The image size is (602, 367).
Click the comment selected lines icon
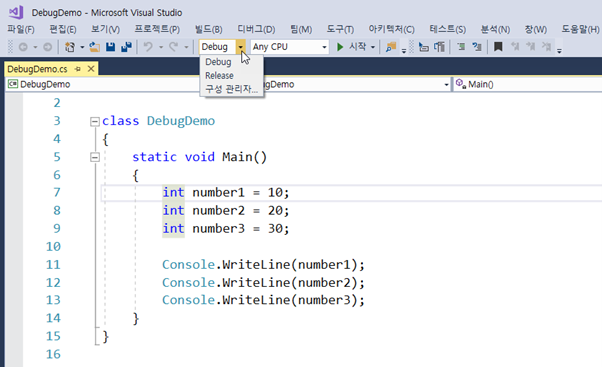[x=461, y=47]
